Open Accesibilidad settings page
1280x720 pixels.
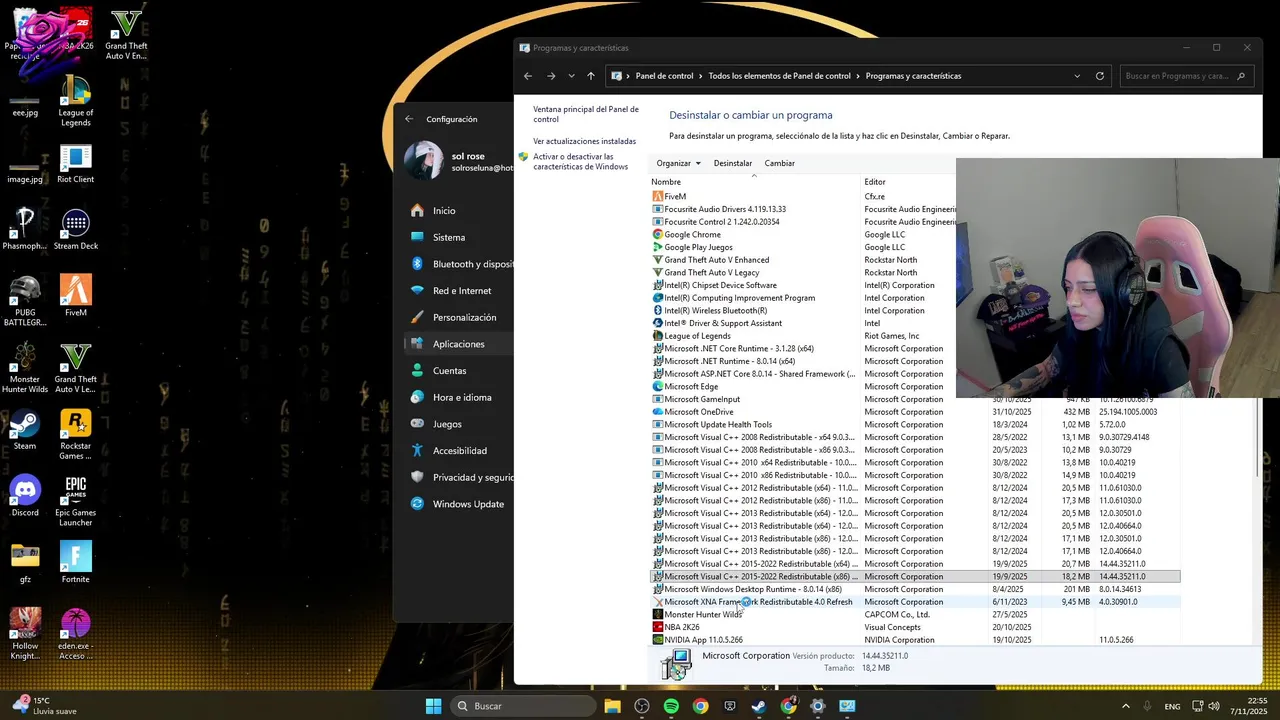460,451
